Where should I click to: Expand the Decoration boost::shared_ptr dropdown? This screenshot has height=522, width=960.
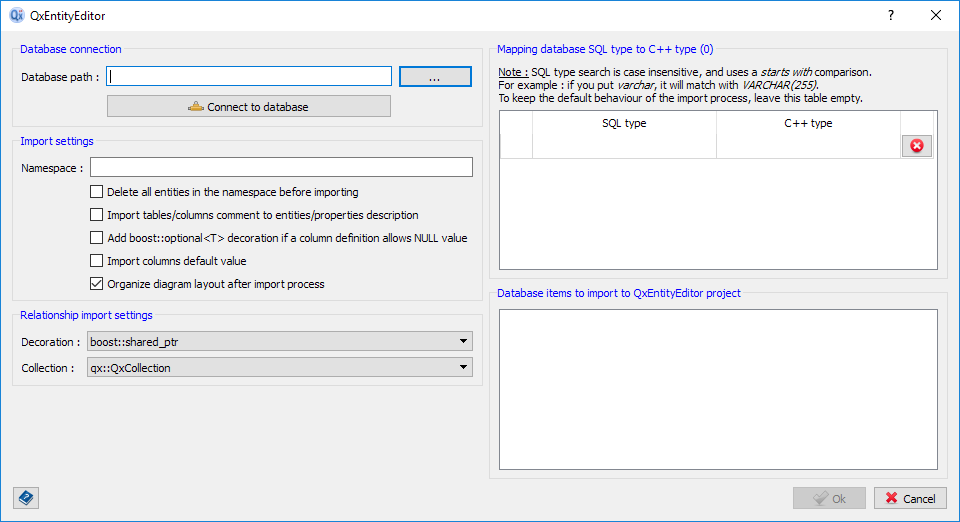(280, 342)
